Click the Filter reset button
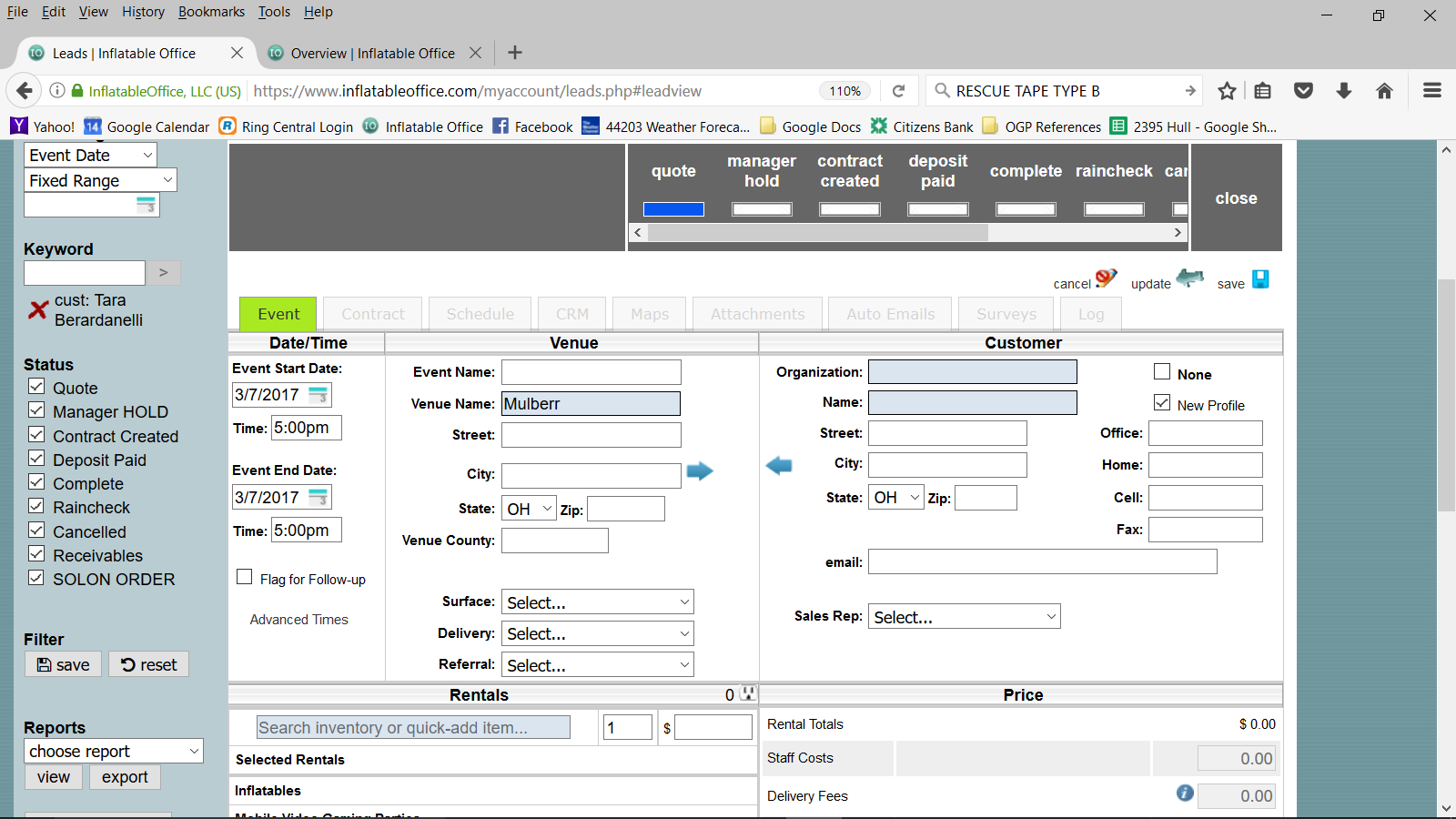Viewport: 1456px width, 819px height. pyautogui.click(x=149, y=665)
